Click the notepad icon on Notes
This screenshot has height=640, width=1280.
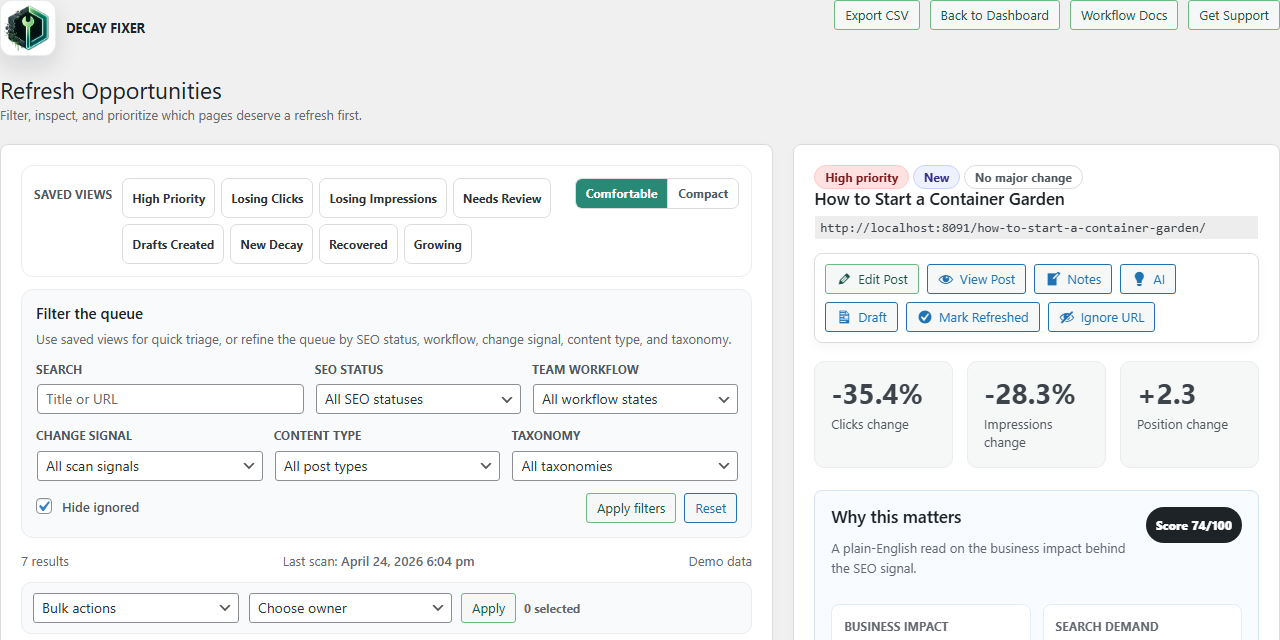[1053, 280]
